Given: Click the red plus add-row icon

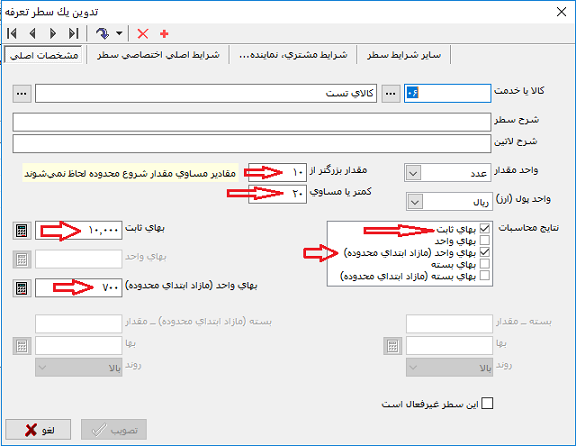Looking at the screenshot, I should pyautogui.click(x=164, y=34).
